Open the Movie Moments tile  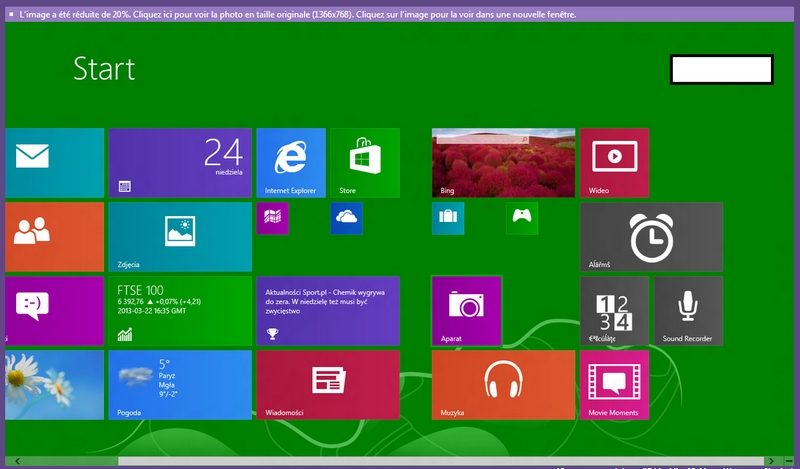(614, 384)
